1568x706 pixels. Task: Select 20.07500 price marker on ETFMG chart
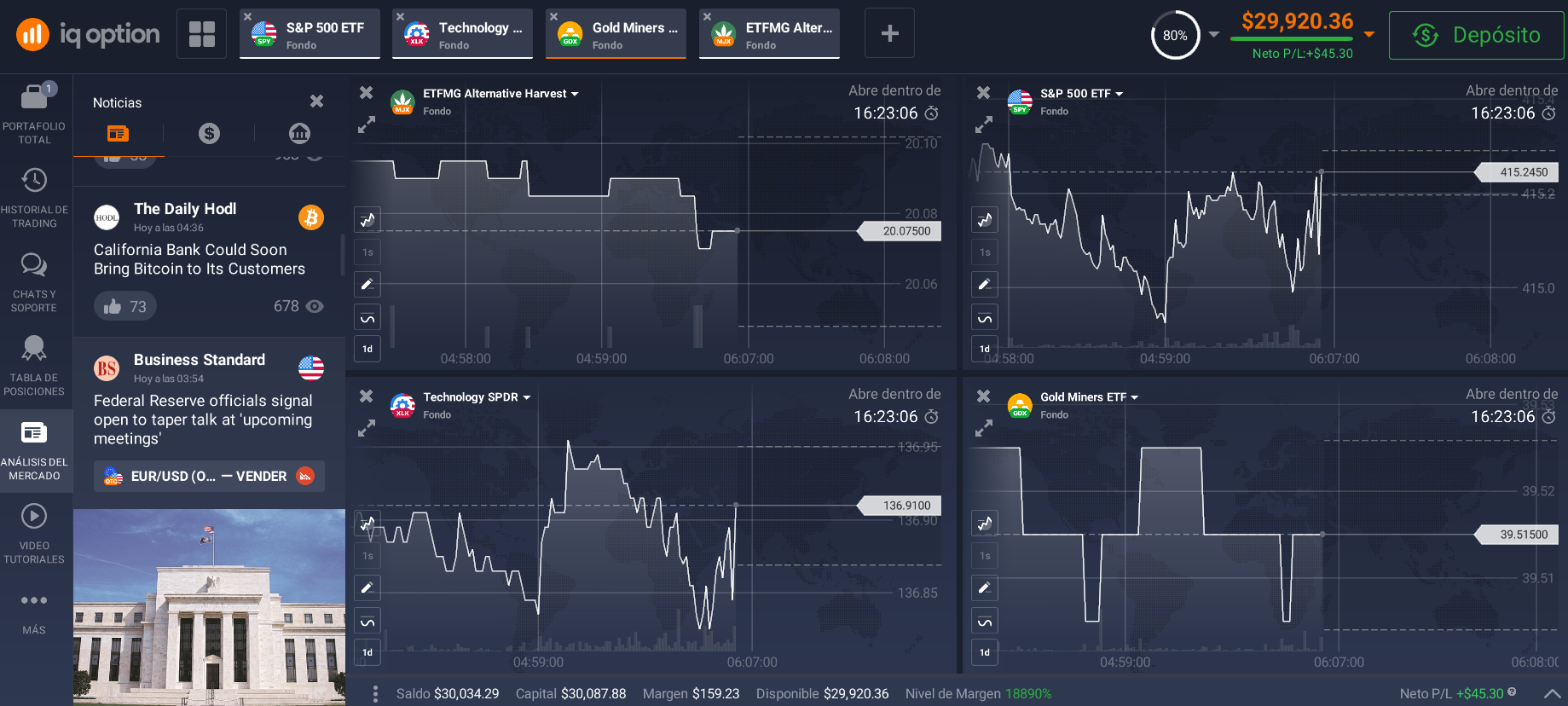[900, 231]
